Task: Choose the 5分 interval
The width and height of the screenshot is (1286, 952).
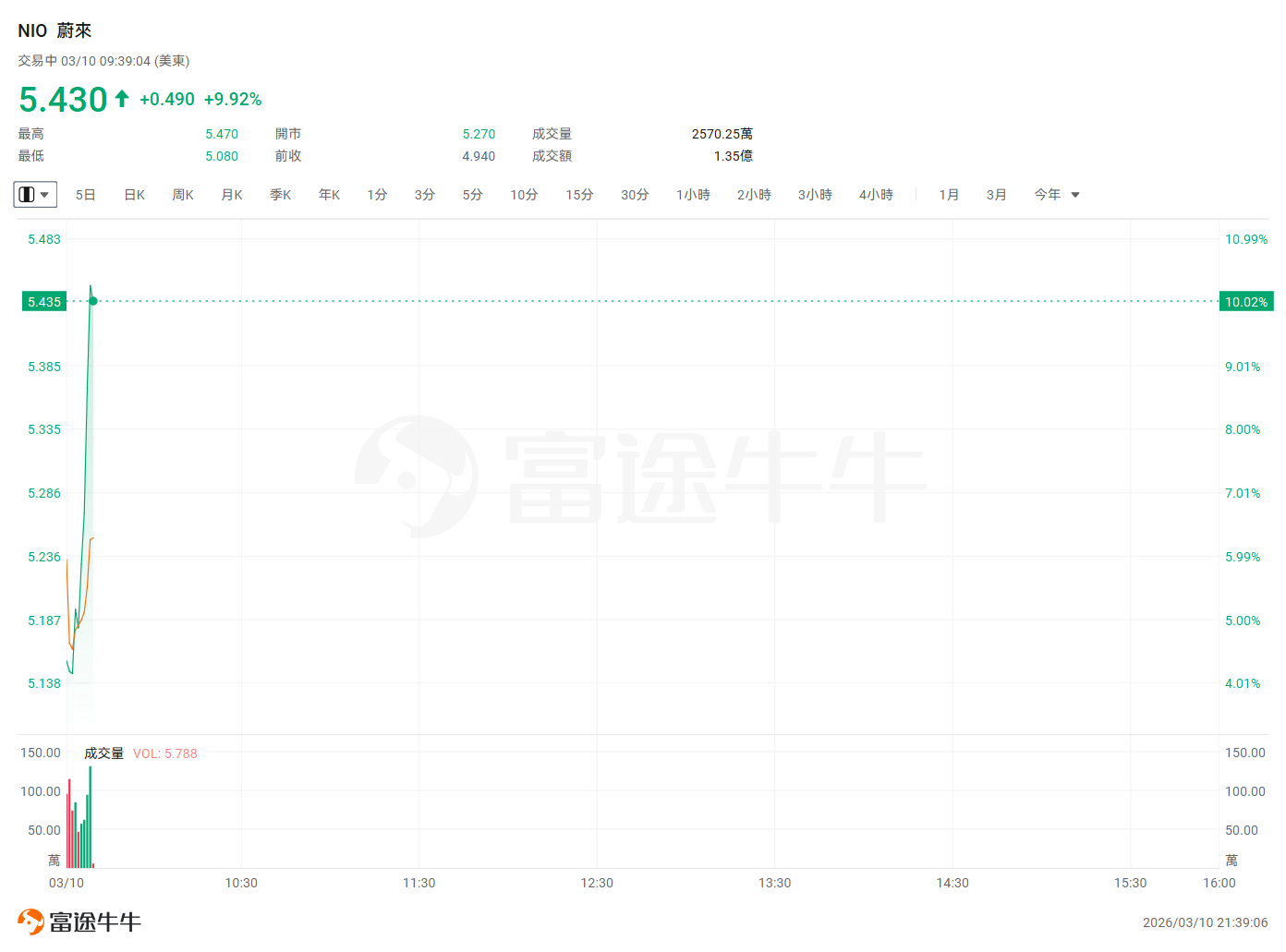Action: click(472, 195)
